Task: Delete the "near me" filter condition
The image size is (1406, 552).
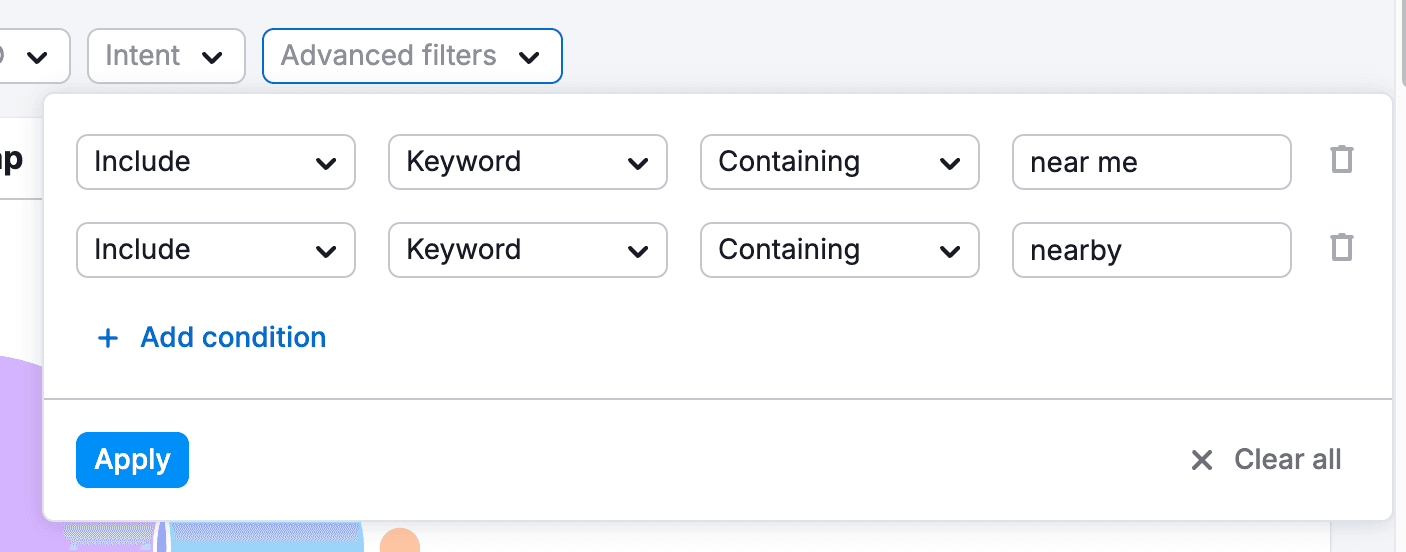Action: pos(1341,160)
